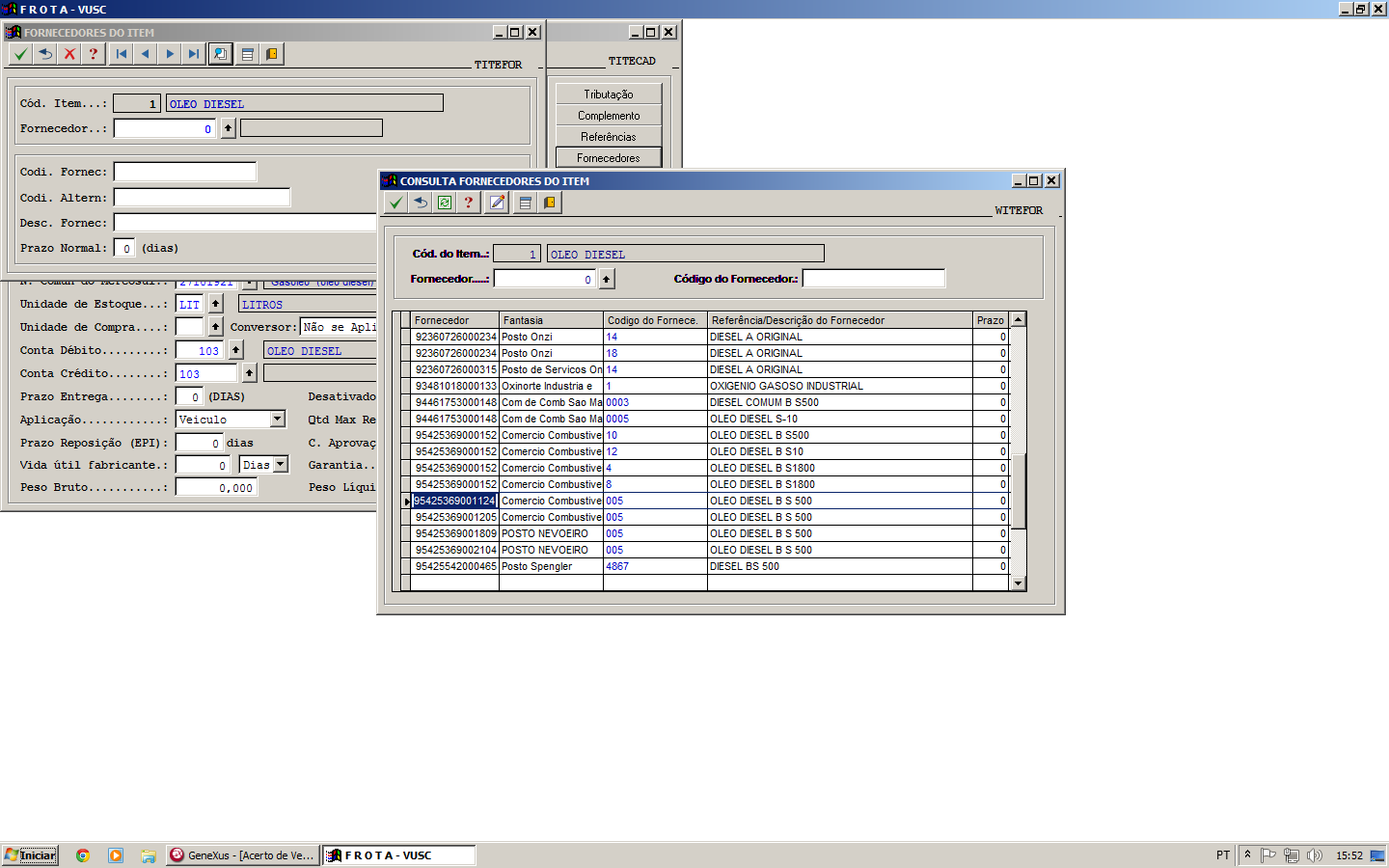1389x868 pixels.
Task: Open Fornecedor lookup arrow in Consulta window
Action: pyautogui.click(x=607, y=279)
